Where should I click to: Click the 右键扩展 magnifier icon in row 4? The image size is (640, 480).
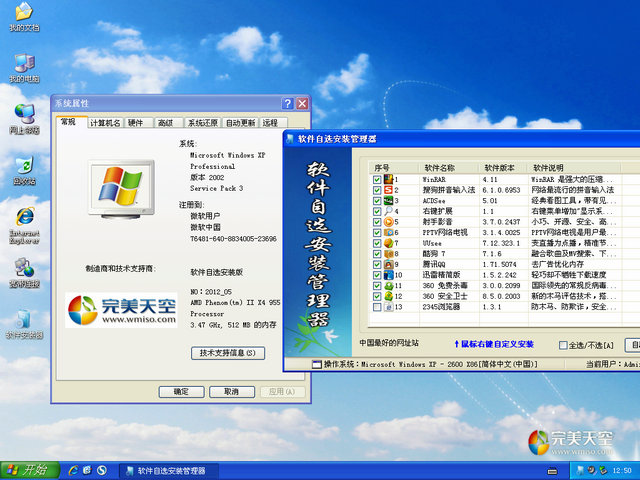[388, 211]
